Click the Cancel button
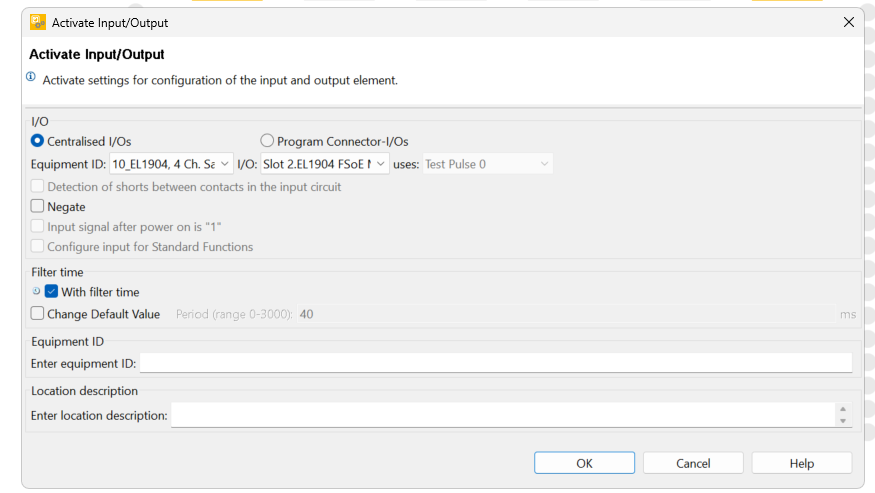875x493 pixels. point(693,463)
